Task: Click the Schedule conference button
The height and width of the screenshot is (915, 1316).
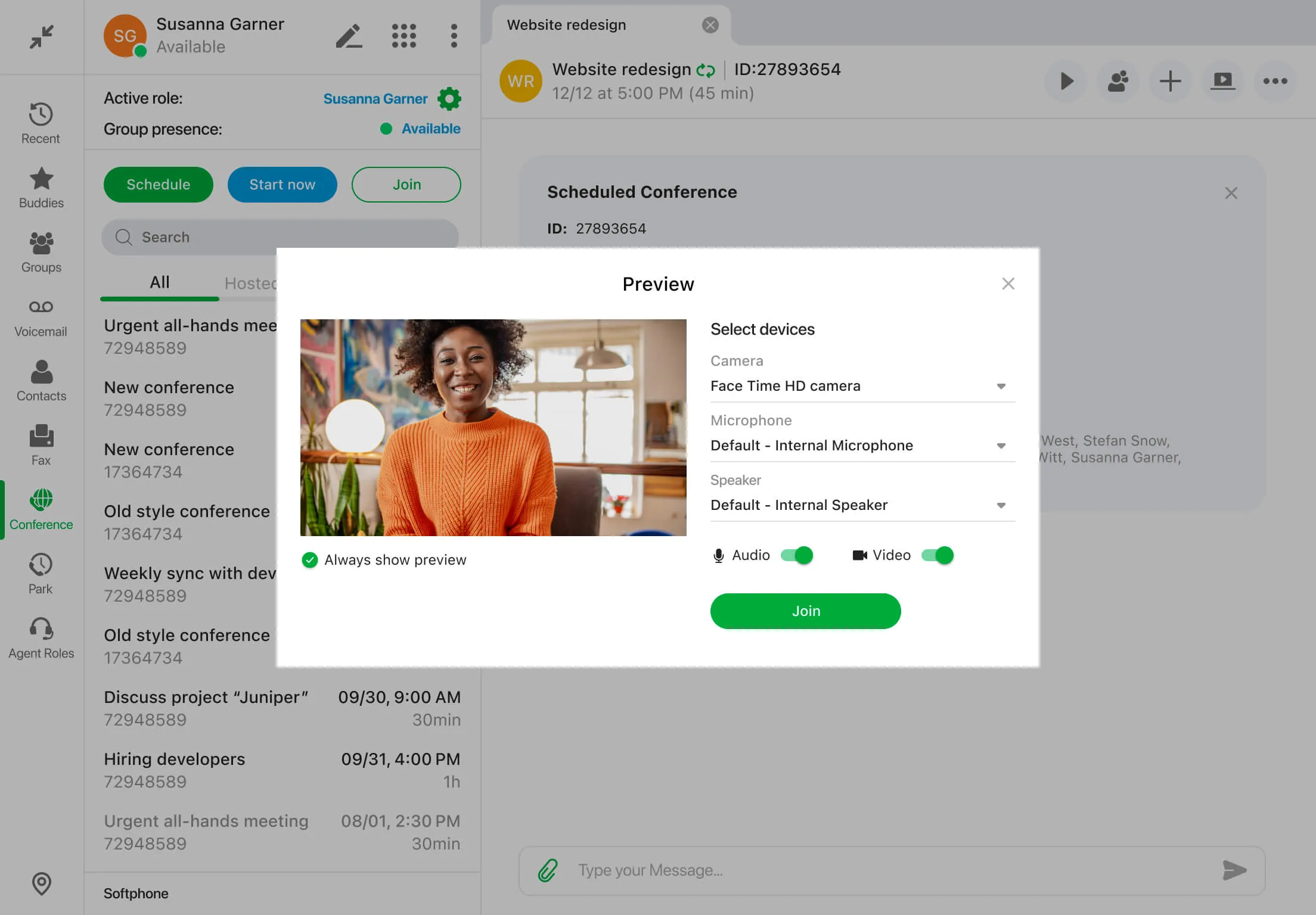Action: click(158, 185)
